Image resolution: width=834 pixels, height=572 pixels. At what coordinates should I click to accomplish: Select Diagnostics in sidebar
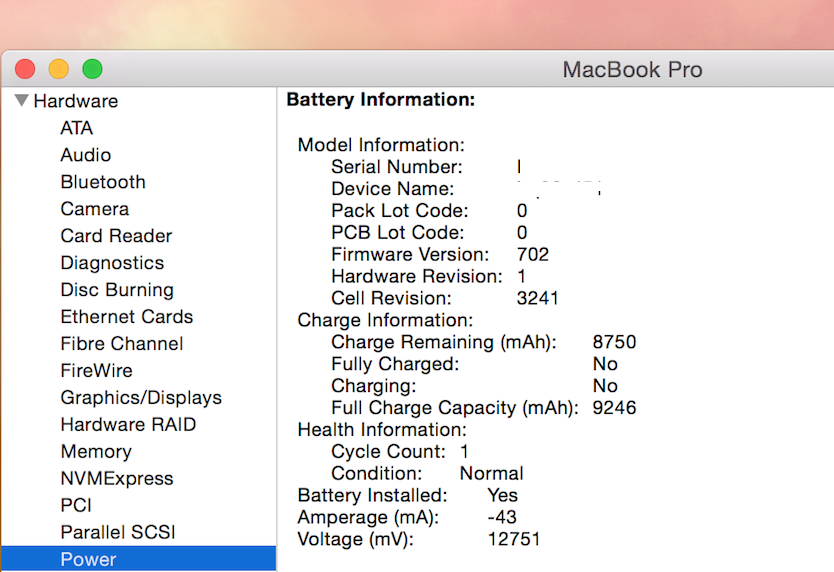pos(112,263)
